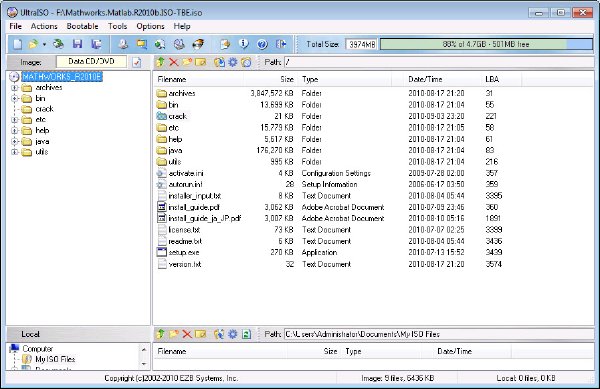Click the gear icon in image toolbar
This screenshot has height=389, width=600.
tap(233, 62)
